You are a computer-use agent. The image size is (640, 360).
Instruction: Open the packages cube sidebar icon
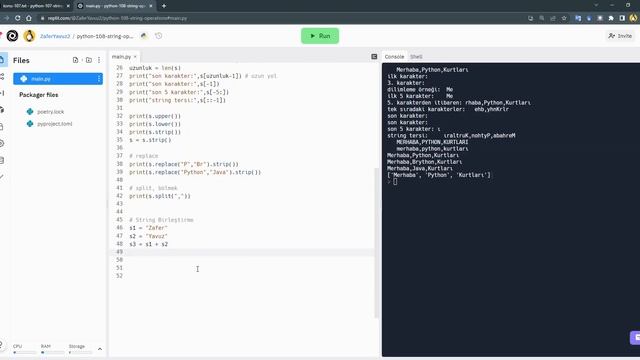[x=2, y=110]
